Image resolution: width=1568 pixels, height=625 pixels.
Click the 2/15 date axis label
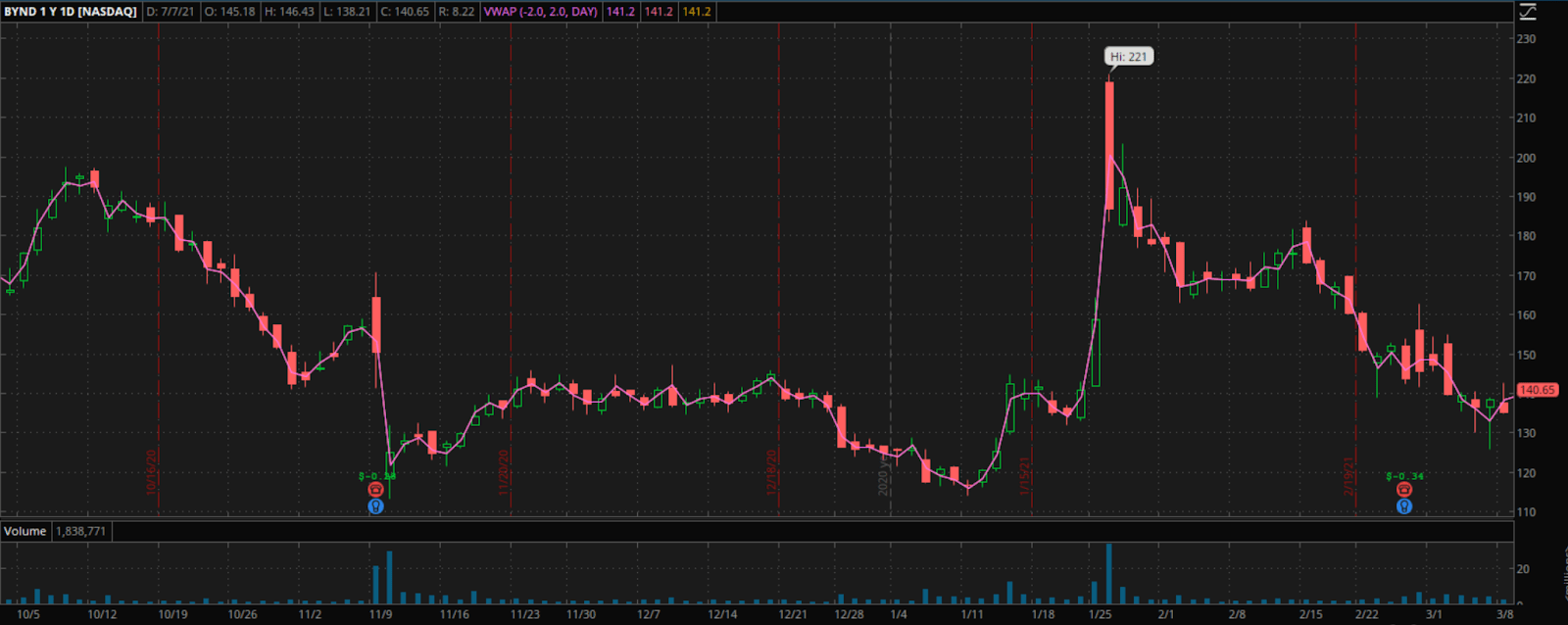(1310, 614)
